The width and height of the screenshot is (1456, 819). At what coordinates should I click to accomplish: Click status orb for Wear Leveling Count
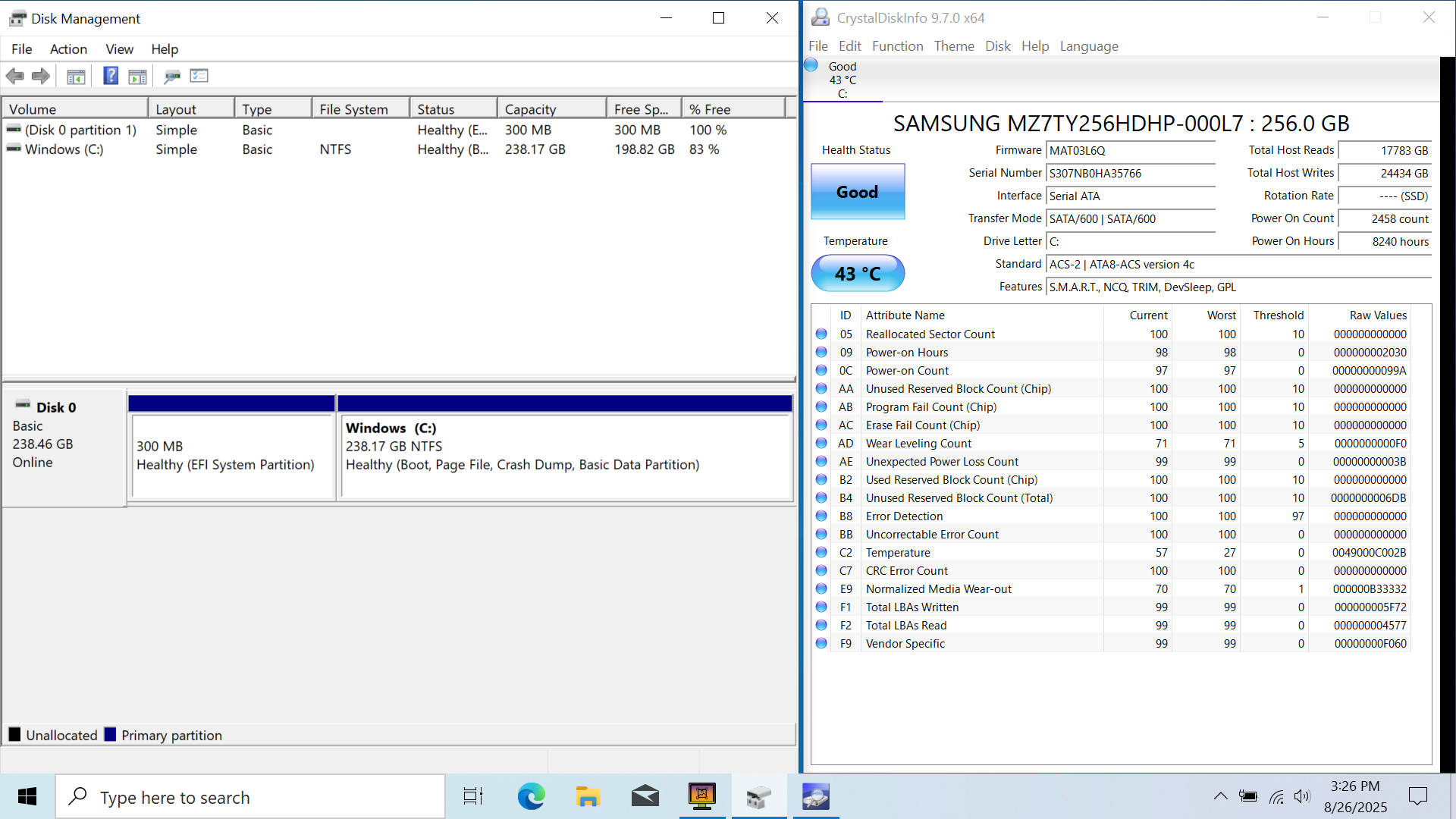coord(821,443)
